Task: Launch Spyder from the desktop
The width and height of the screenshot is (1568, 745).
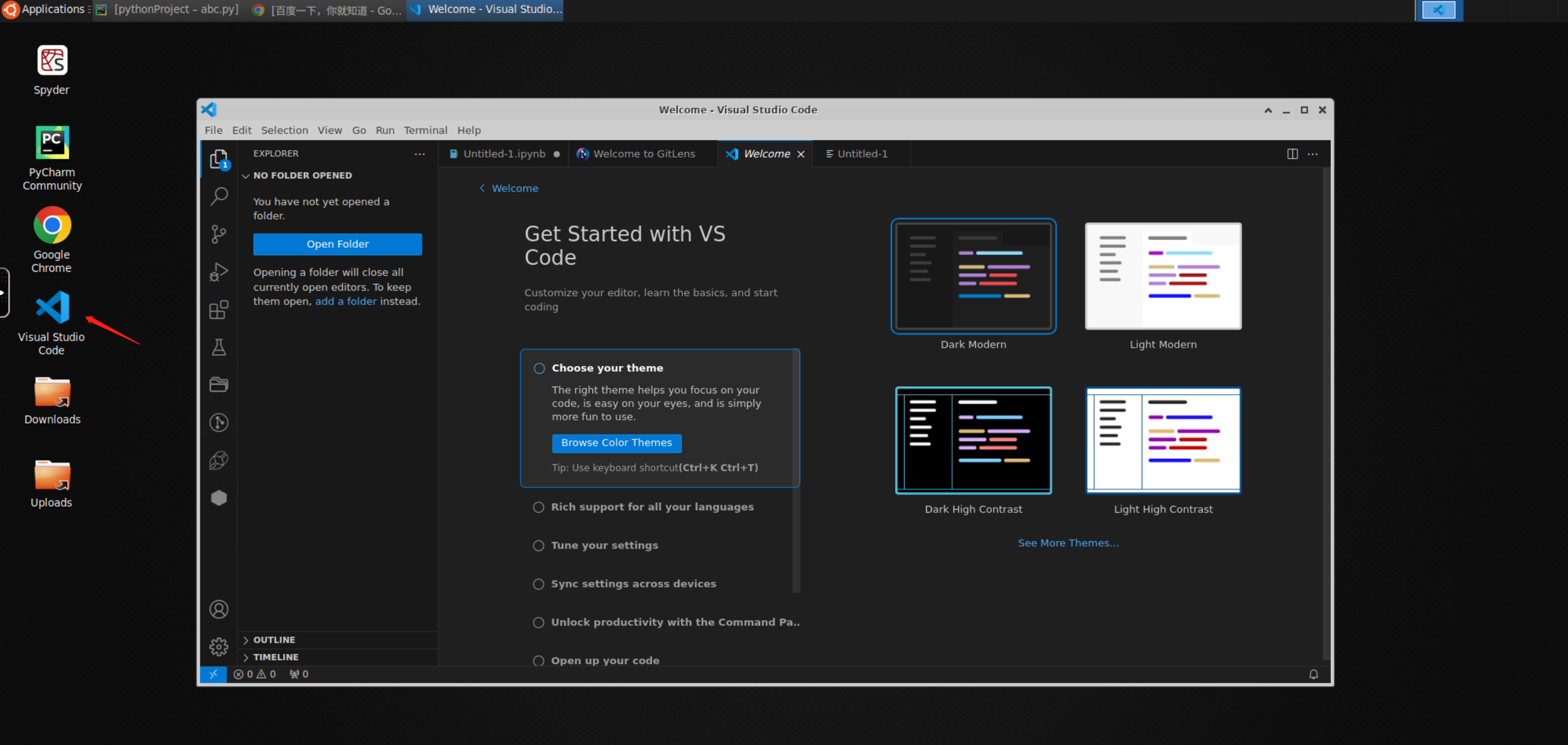Action: pos(51,70)
